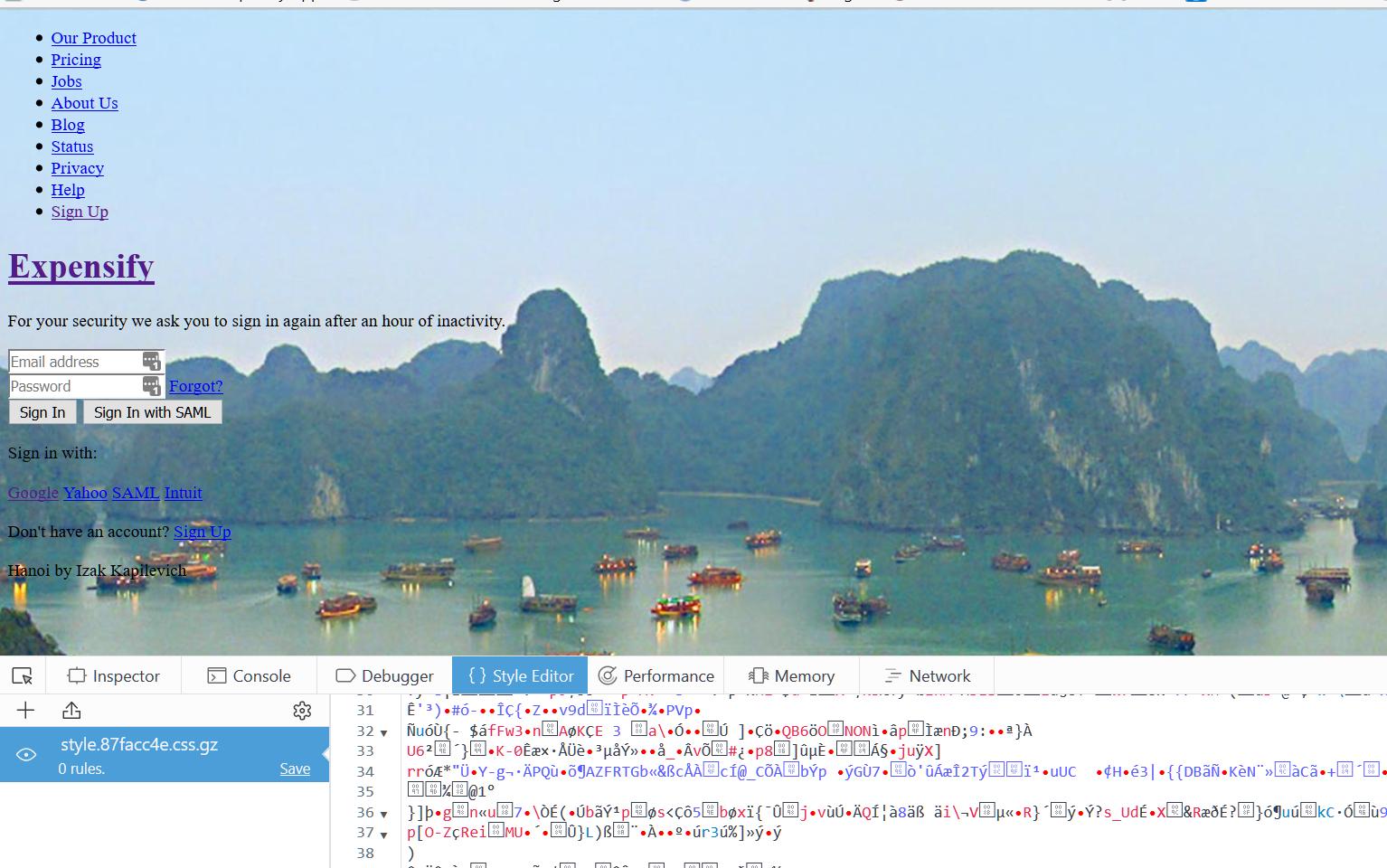Open the Help link
Image resolution: width=1387 pixels, height=868 pixels.
68,190
